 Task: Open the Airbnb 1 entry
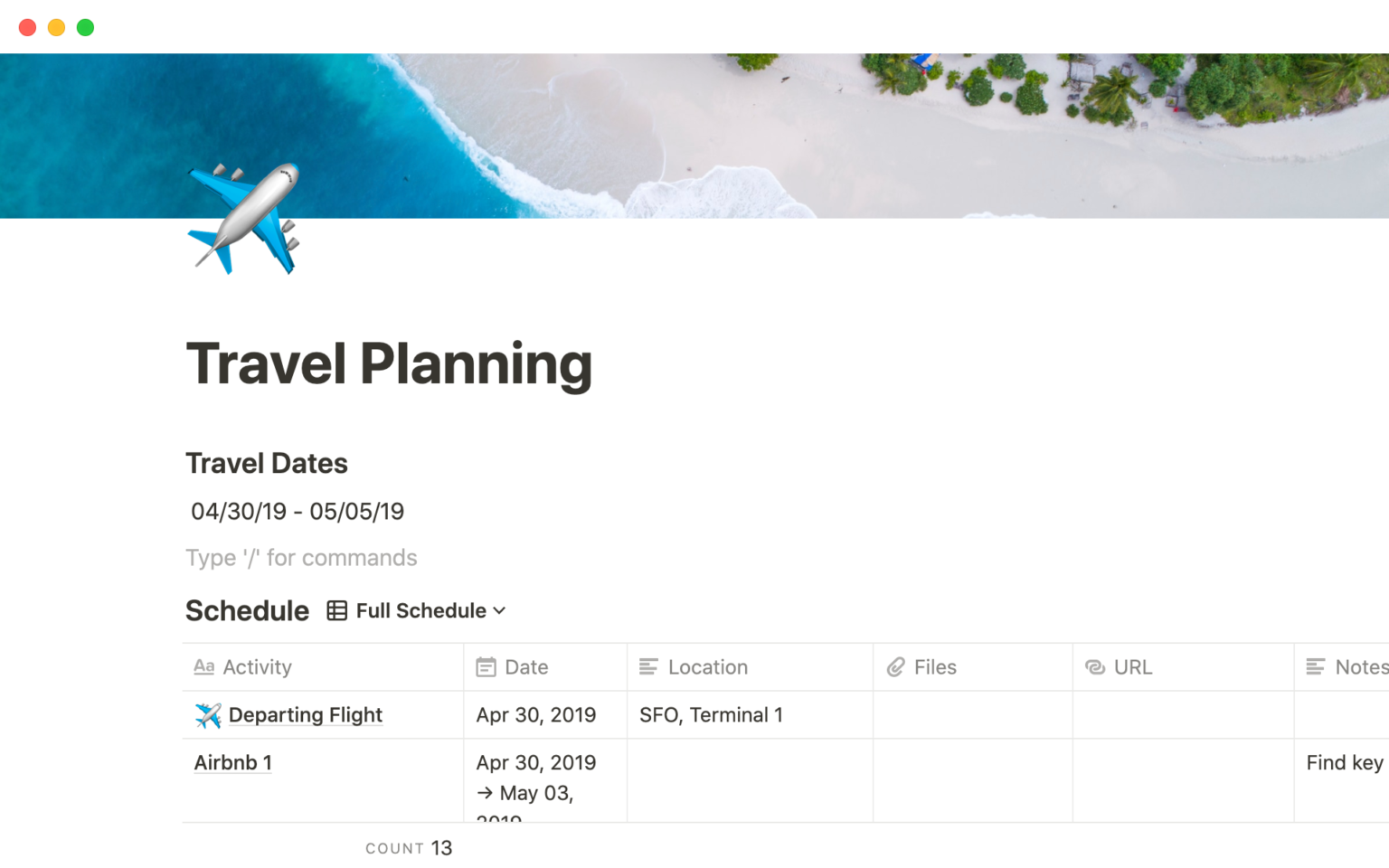[x=232, y=763]
